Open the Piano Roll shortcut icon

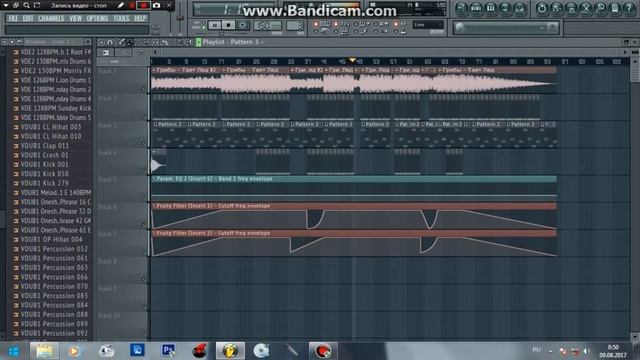point(491,8)
